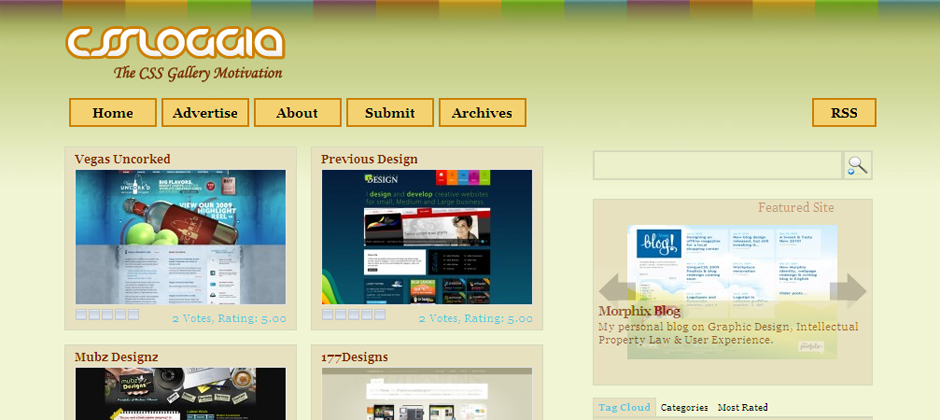Open the Submit page
940x420 pixels.
[x=390, y=113]
